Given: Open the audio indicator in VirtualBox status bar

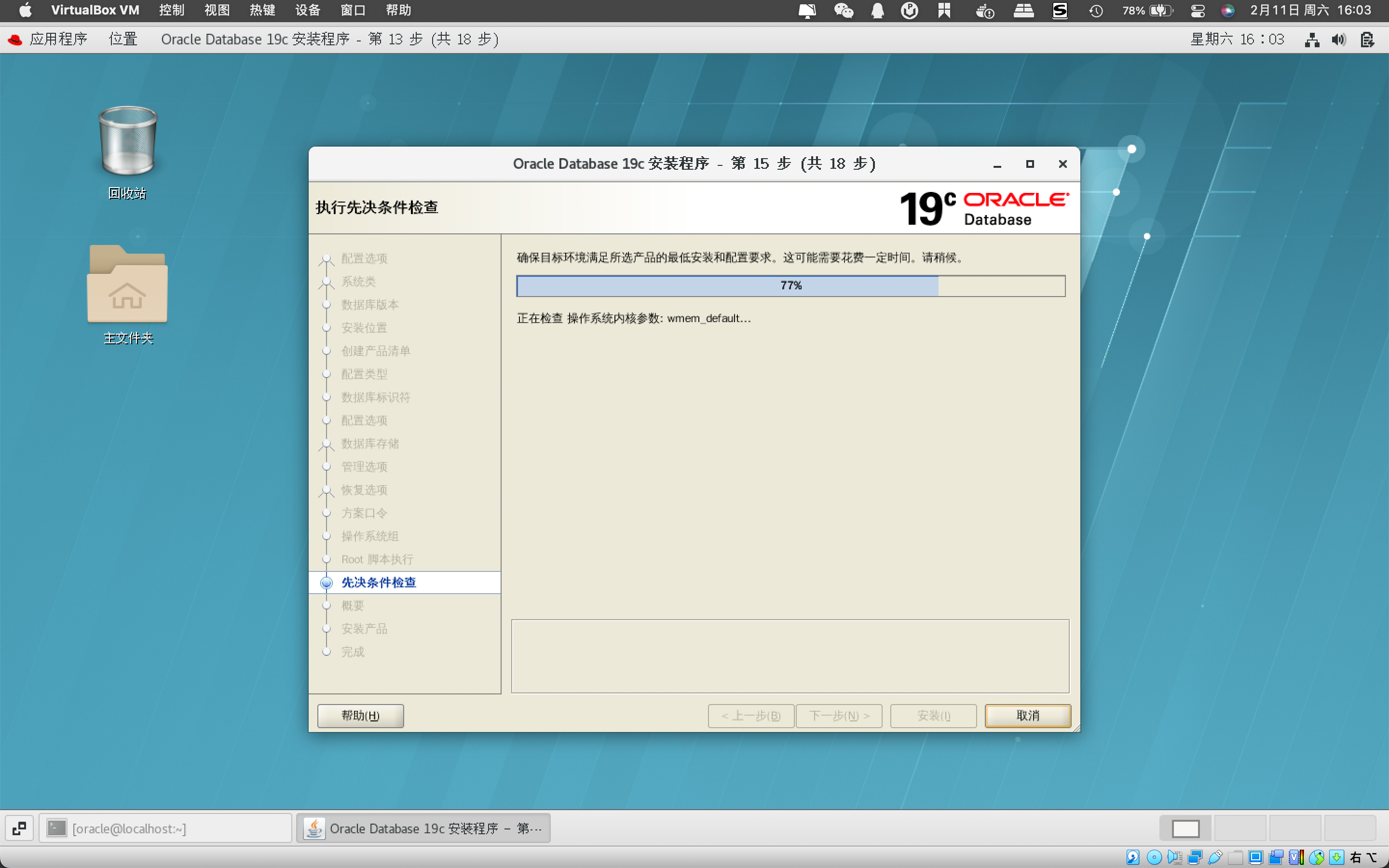Looking at the screenshot, I should pos(1174,857).
